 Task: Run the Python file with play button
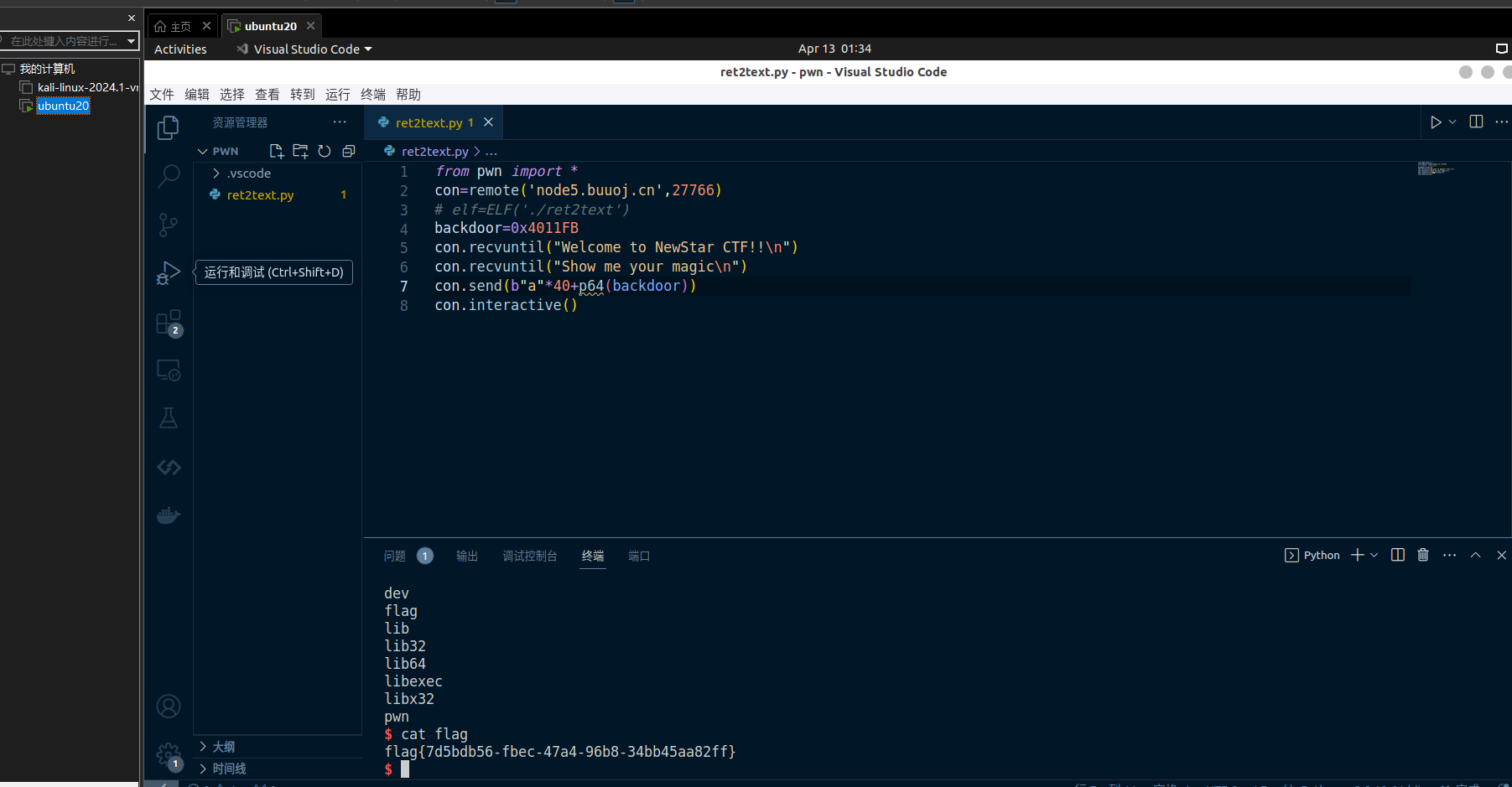(x=1436, y=122)
